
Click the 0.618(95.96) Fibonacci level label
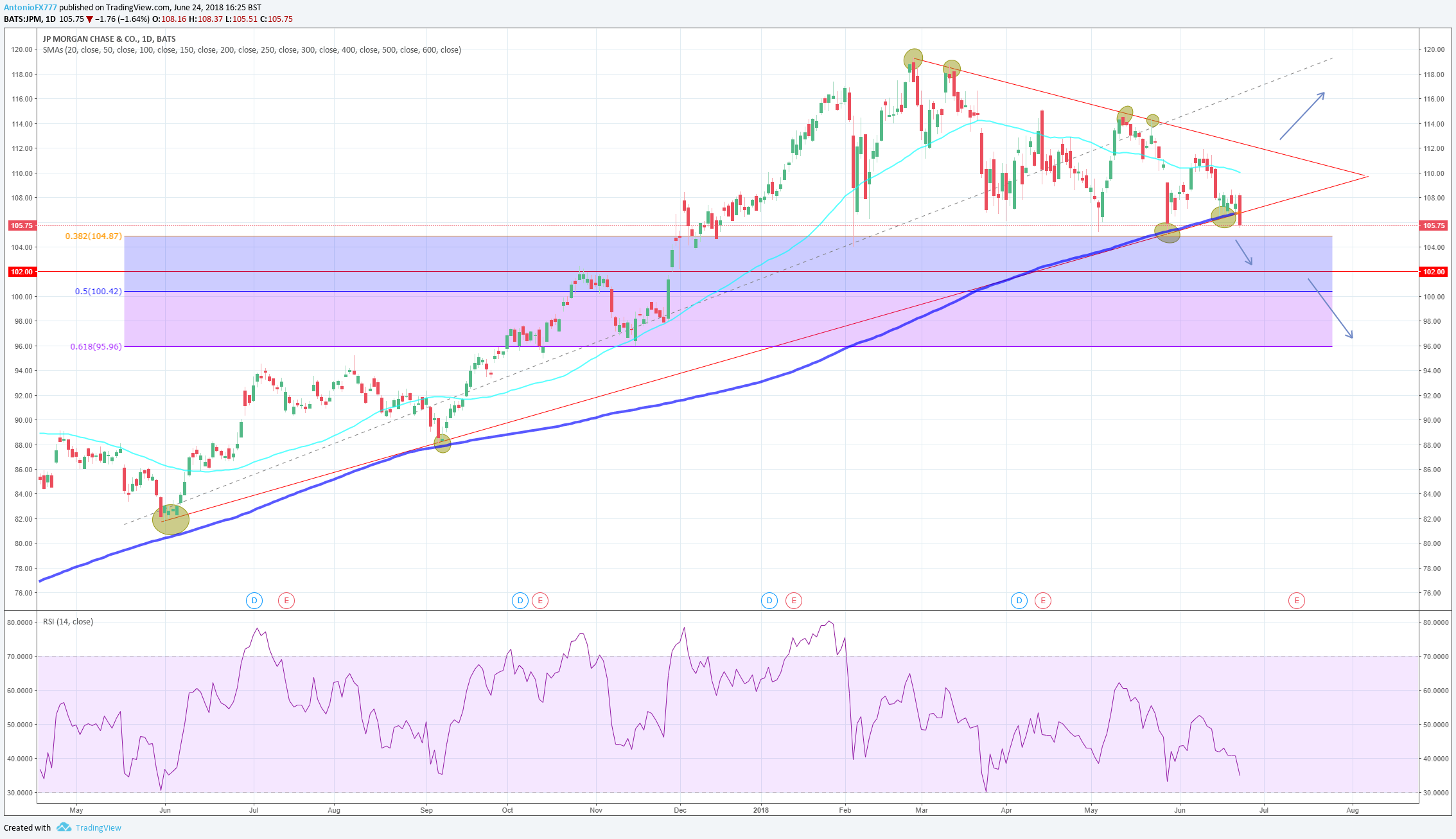point(96,347)
